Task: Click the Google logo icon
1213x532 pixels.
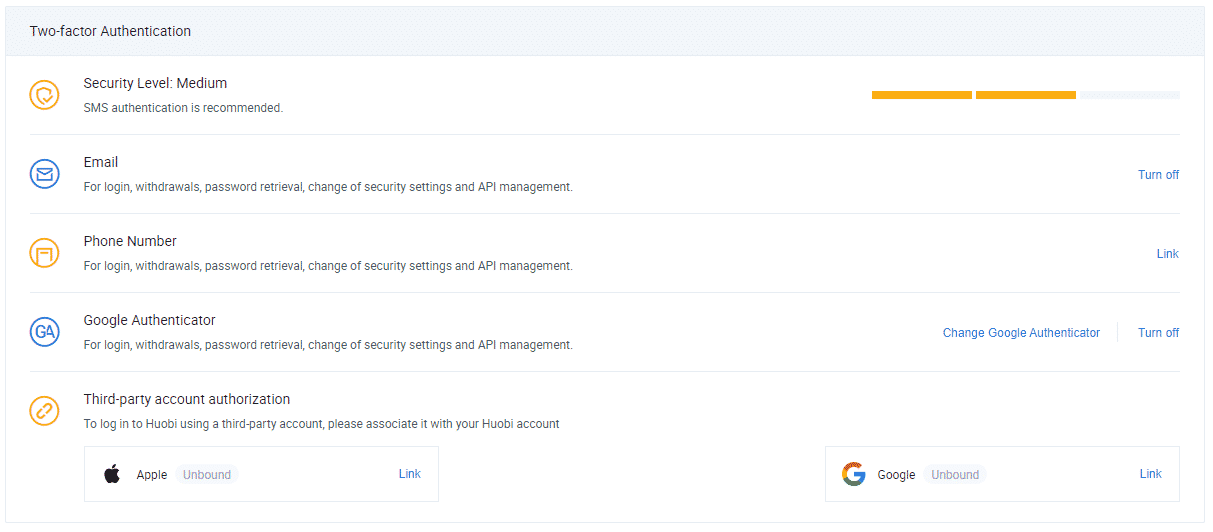Action: click(853, 474)
